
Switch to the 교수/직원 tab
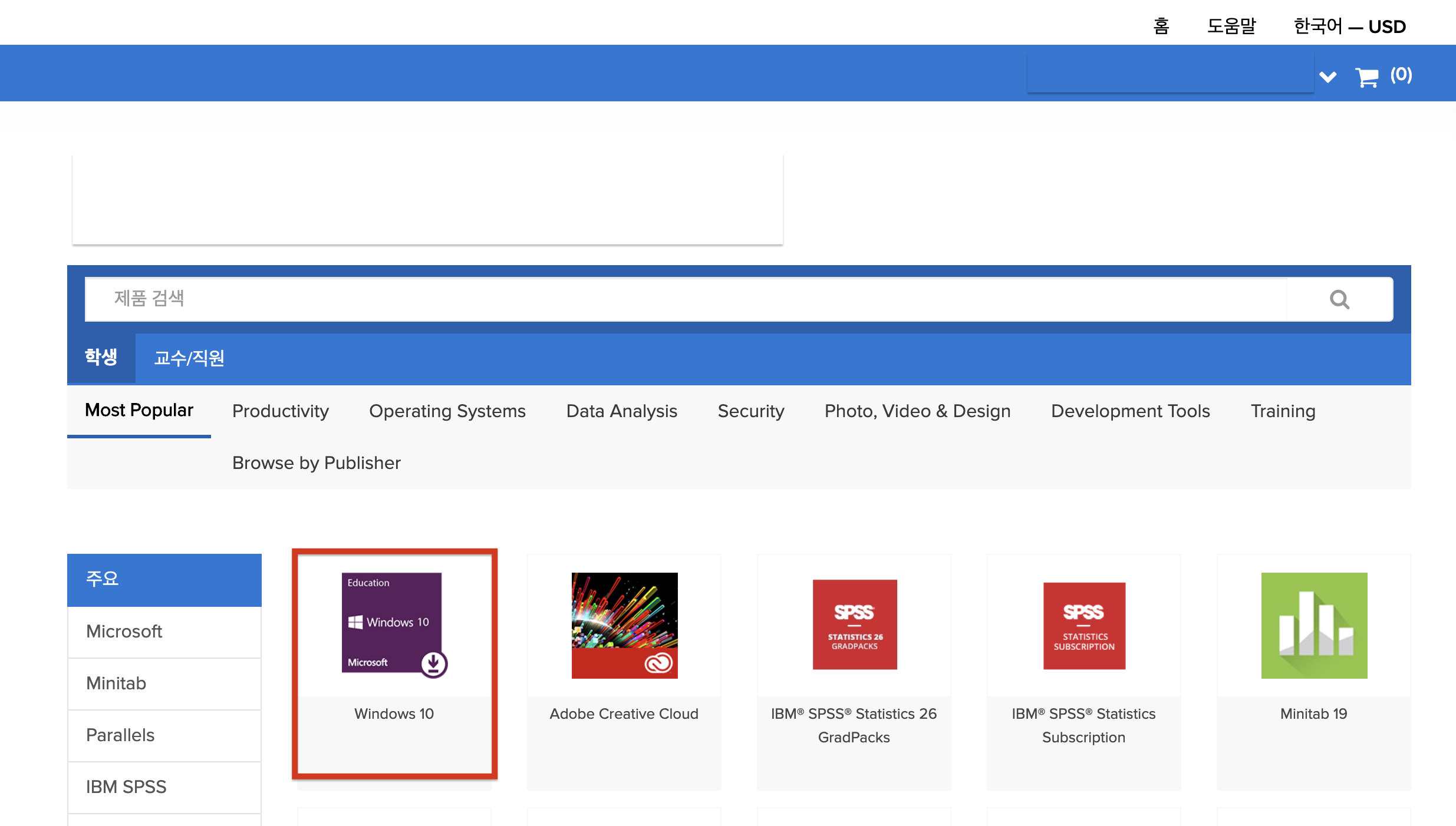pos(189,358)
